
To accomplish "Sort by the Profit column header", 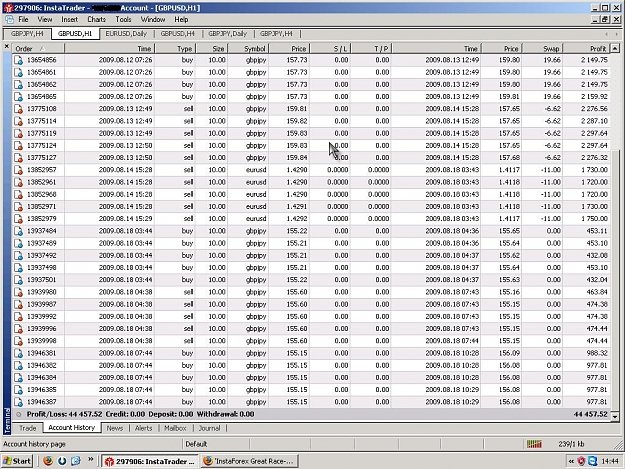I will [x=586, y=49].
